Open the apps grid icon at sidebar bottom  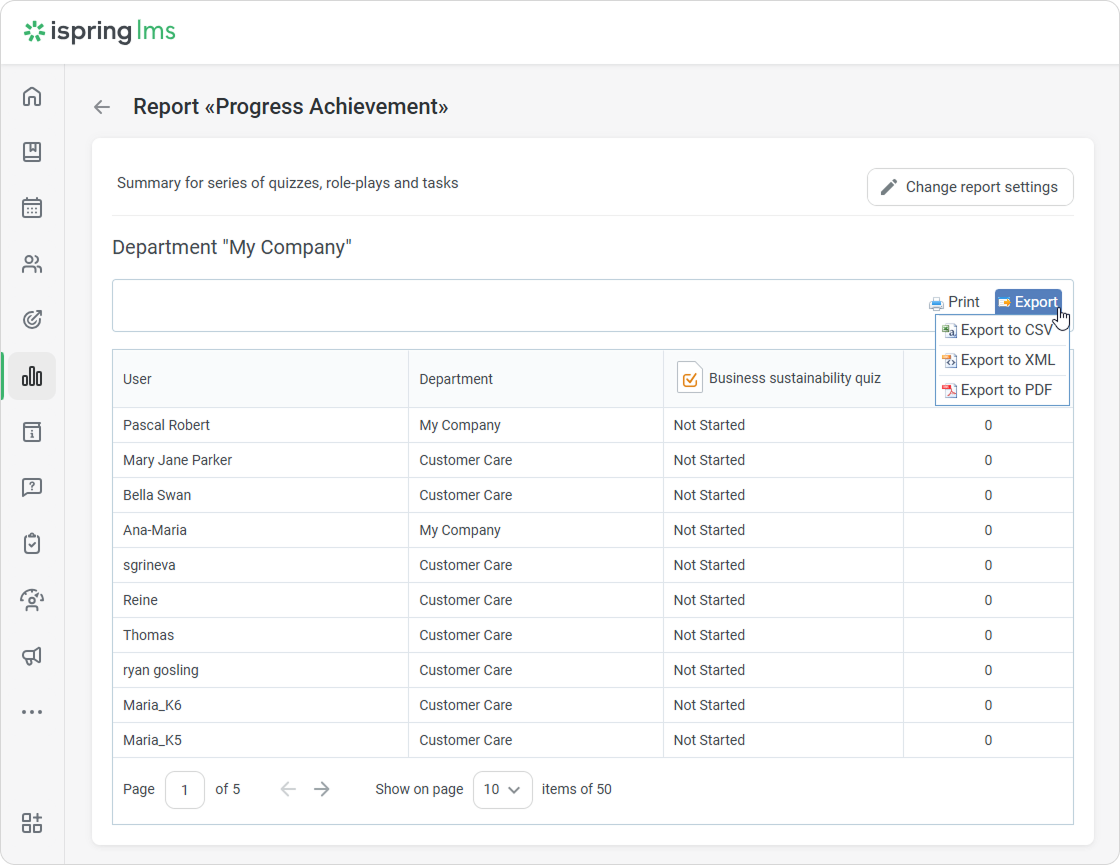click(32, 823)
